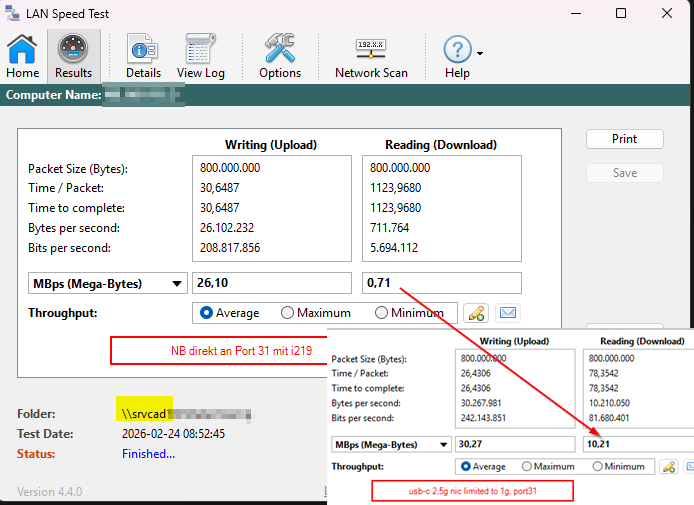Click download bits per second 5.694.112
This screenshot has height=505, width=694.
394,248
